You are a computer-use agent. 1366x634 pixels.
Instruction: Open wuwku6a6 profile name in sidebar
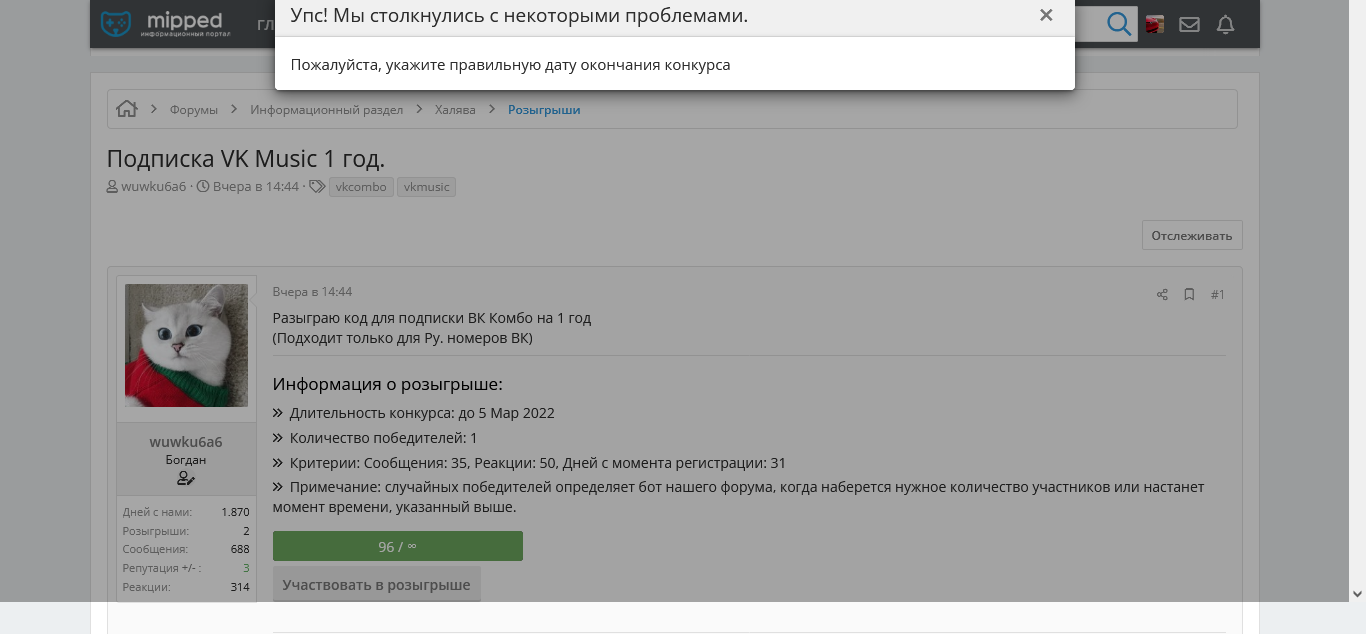coord(186,442)
